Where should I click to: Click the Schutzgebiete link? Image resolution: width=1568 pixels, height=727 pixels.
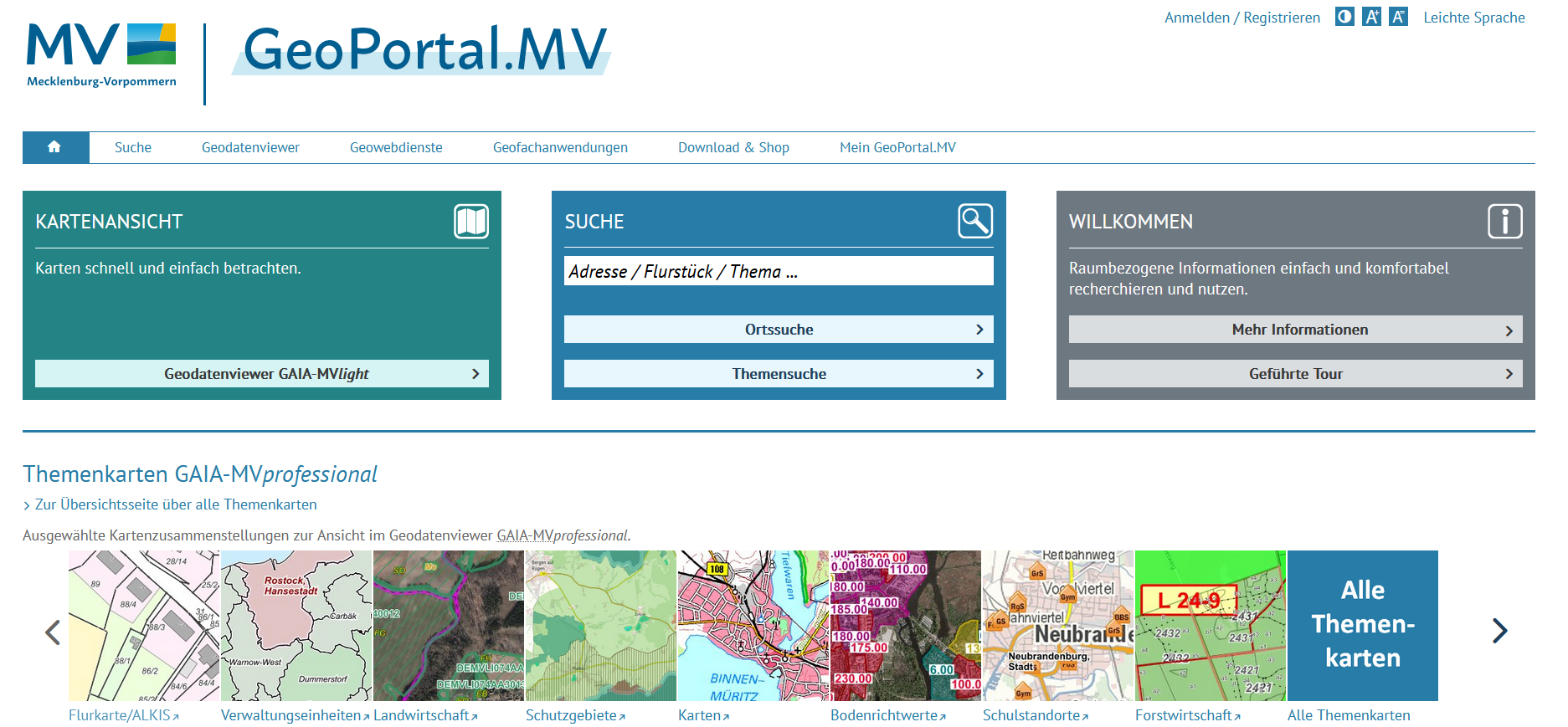pyautogui.click(x=575, y=715)
